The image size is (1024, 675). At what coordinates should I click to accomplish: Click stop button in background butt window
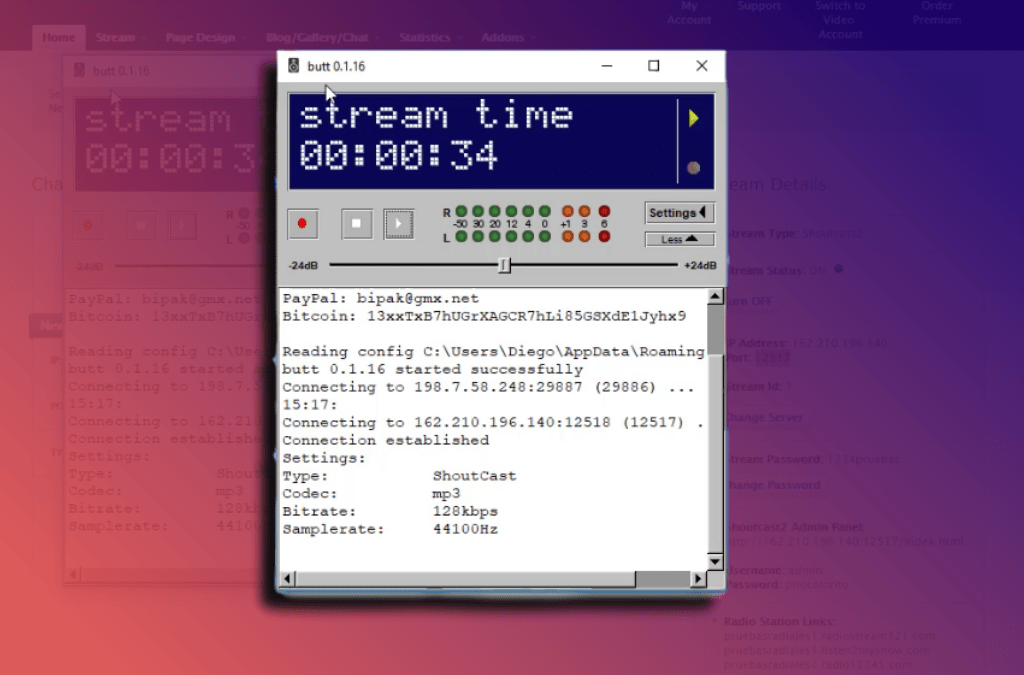pos(141,226)
